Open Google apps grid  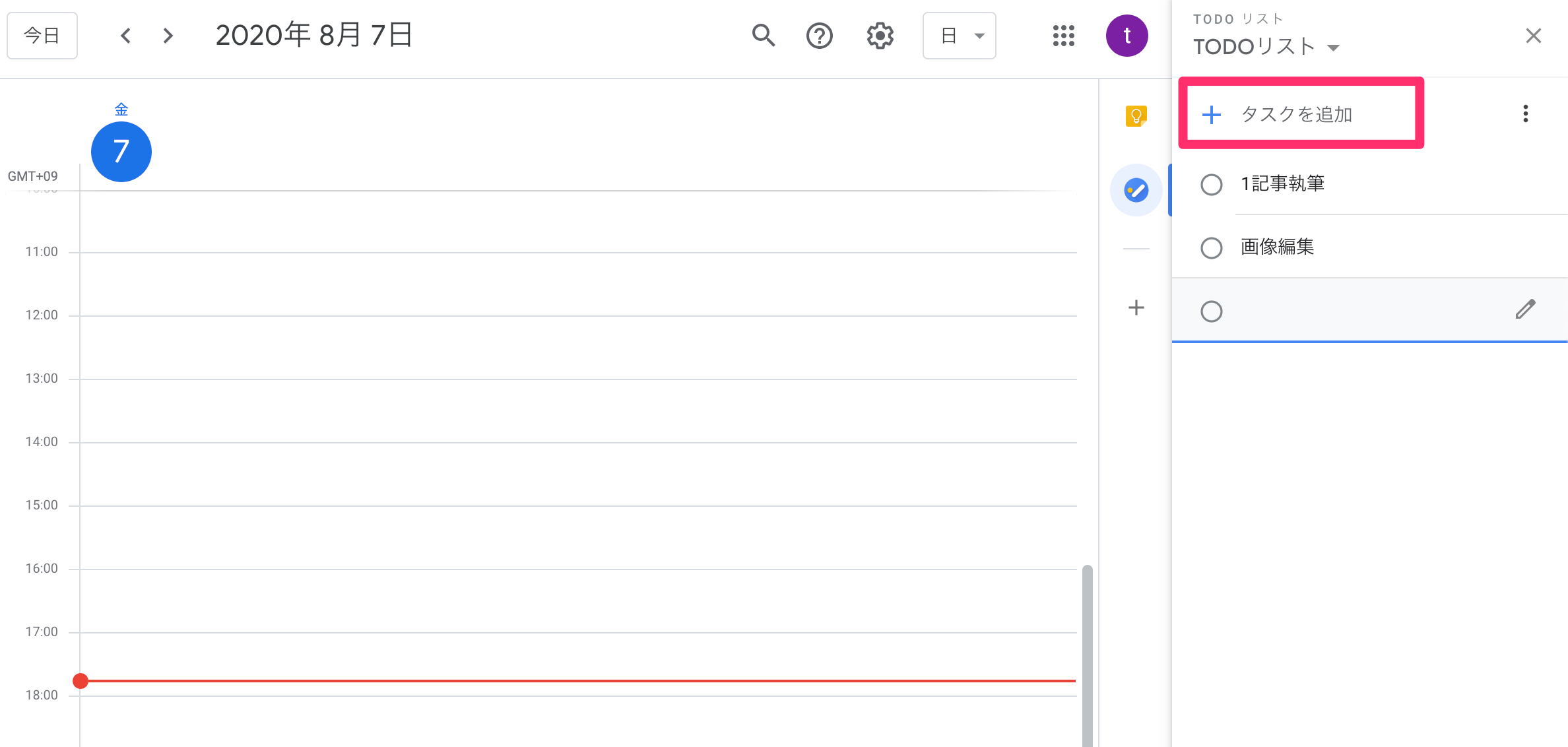pyautogui.click(x=1064, y=36)
